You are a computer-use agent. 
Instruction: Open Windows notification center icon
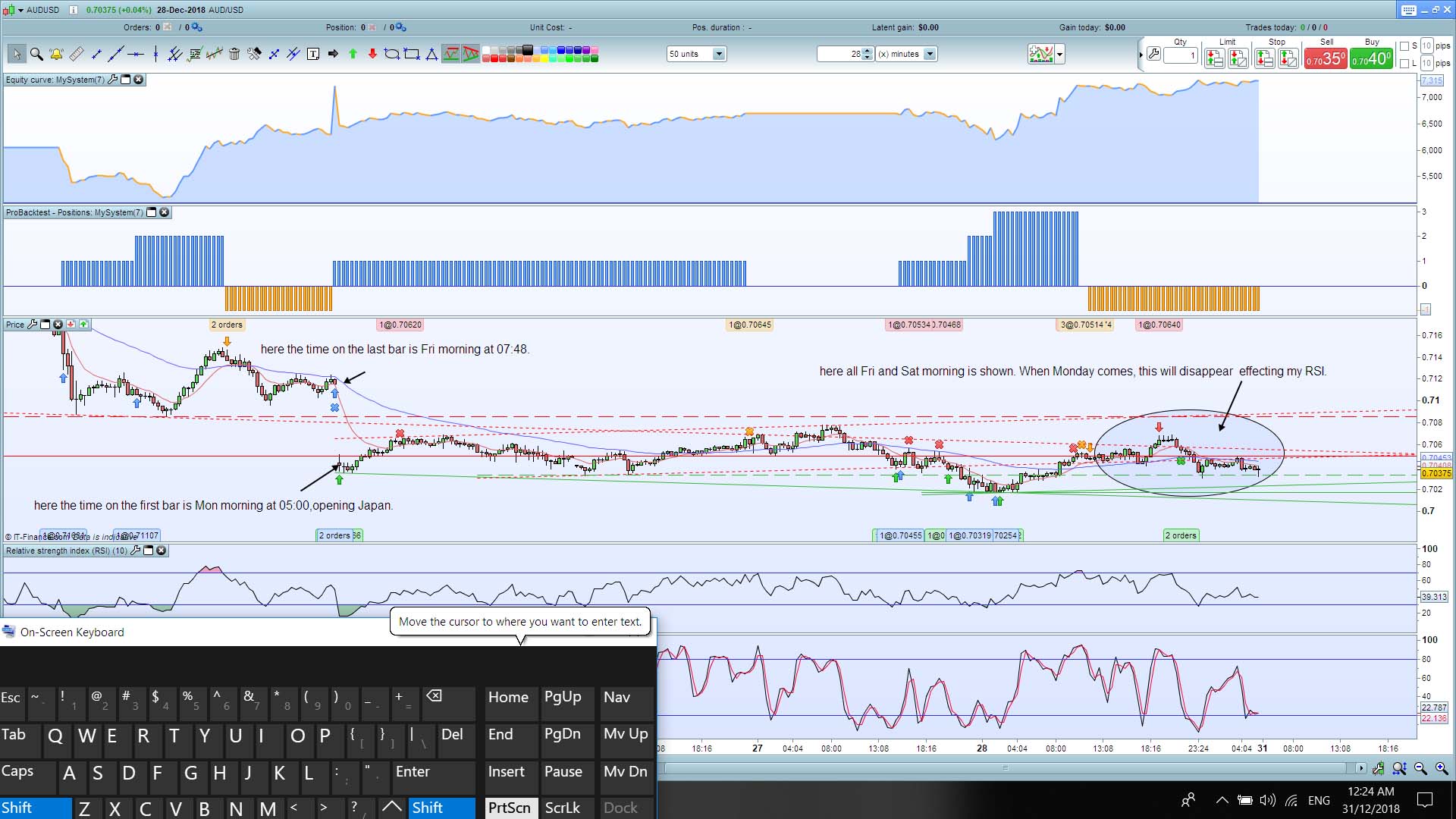1425,799
